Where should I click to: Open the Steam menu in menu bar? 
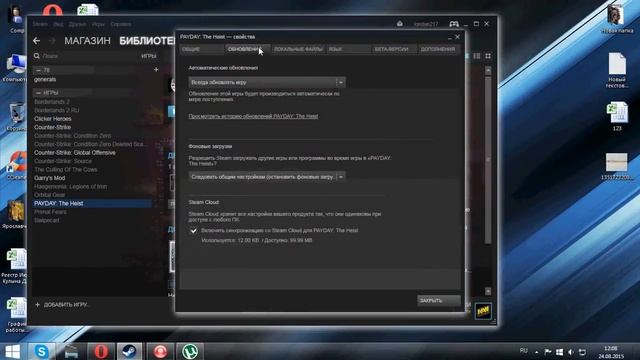40,24
